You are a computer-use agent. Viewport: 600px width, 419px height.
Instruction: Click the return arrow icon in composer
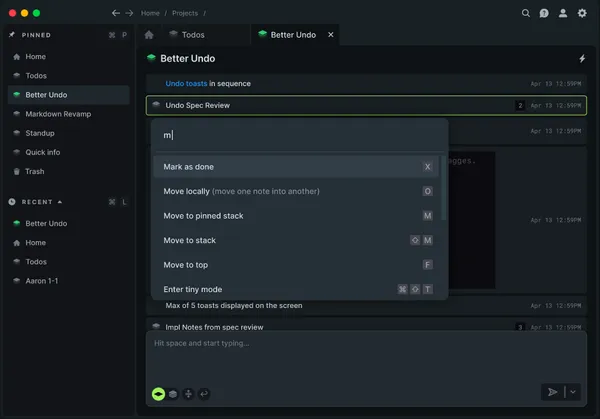coord(204,394)
